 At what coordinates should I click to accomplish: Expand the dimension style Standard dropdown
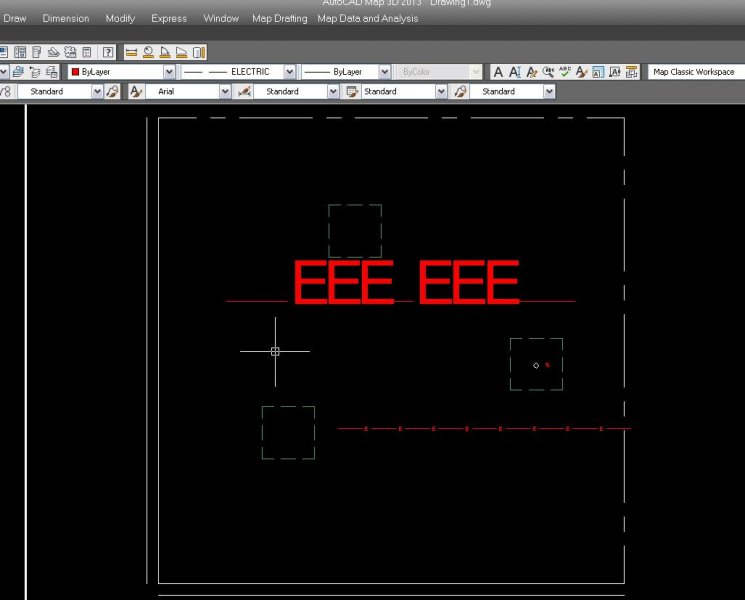click(333, 91)
